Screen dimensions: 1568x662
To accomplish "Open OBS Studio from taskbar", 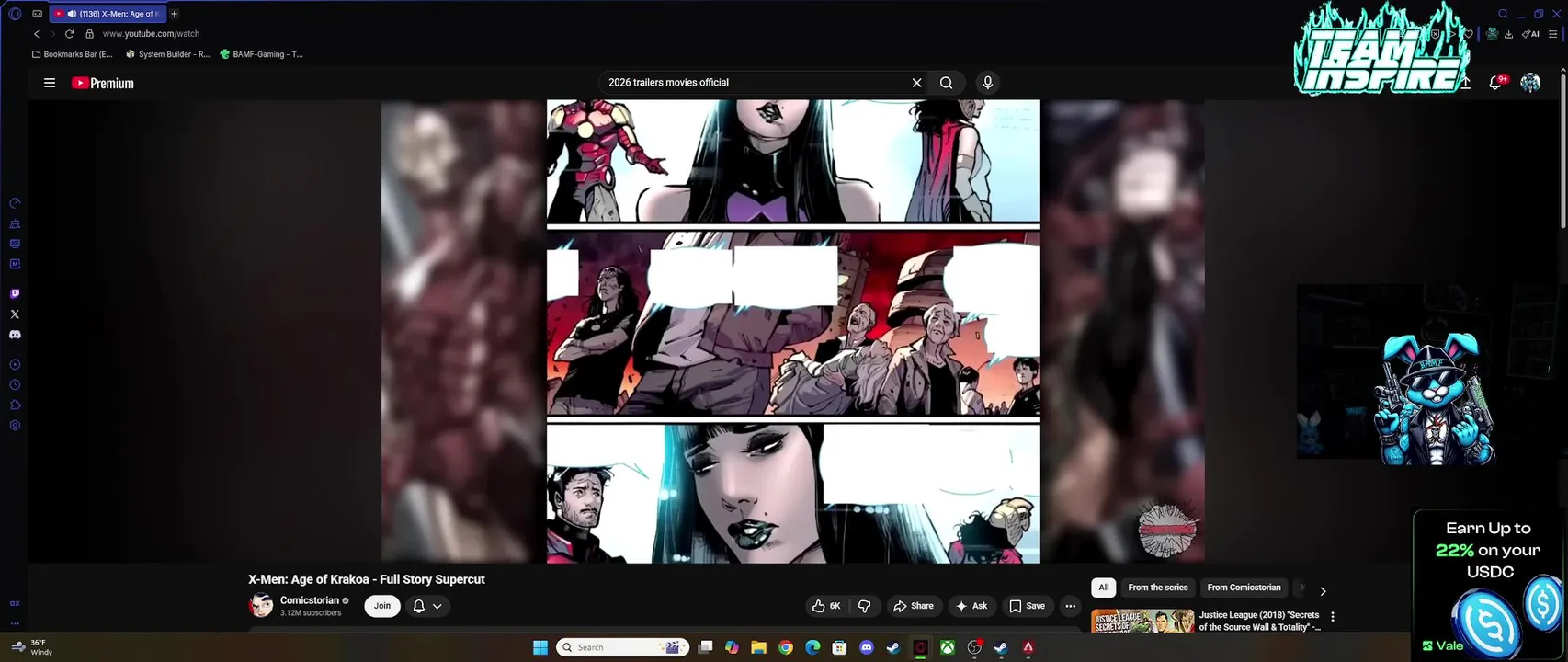I will 974,647.
